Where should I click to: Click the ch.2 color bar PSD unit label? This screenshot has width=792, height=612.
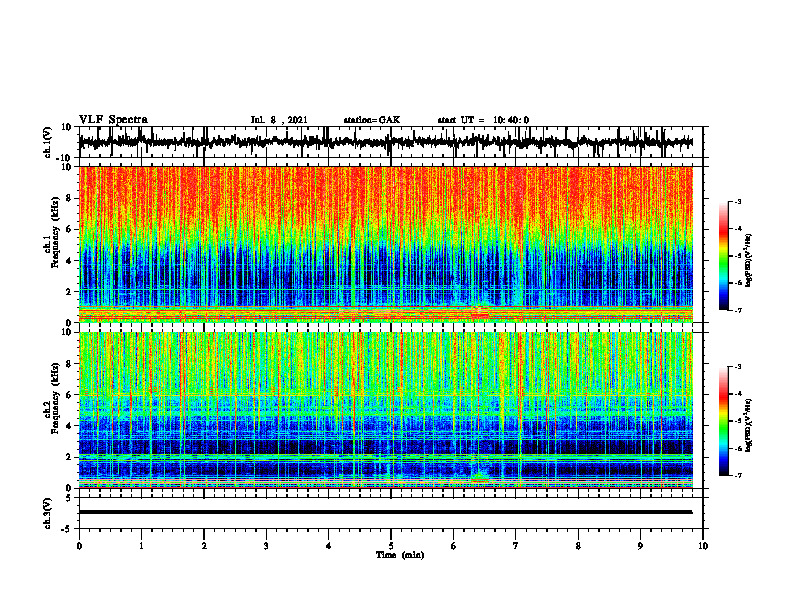click(750, 425)
